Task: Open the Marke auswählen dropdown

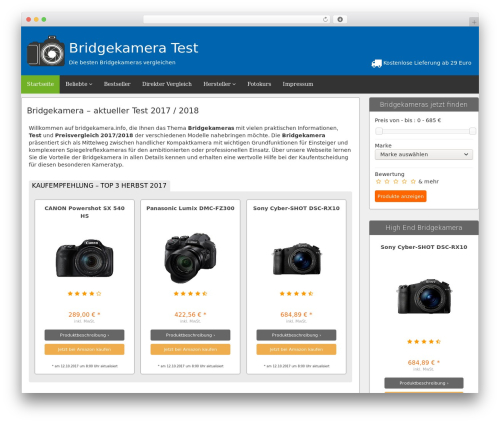Action: click(424, 154)
